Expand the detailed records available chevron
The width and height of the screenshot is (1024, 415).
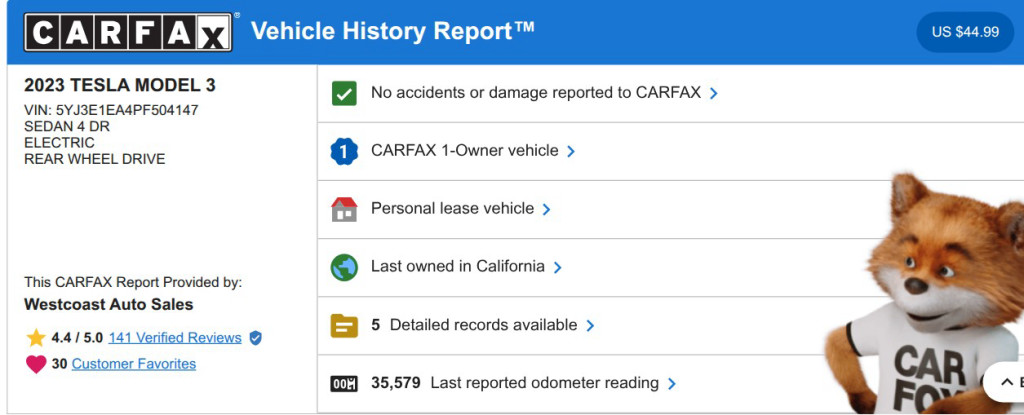[591, 325]
